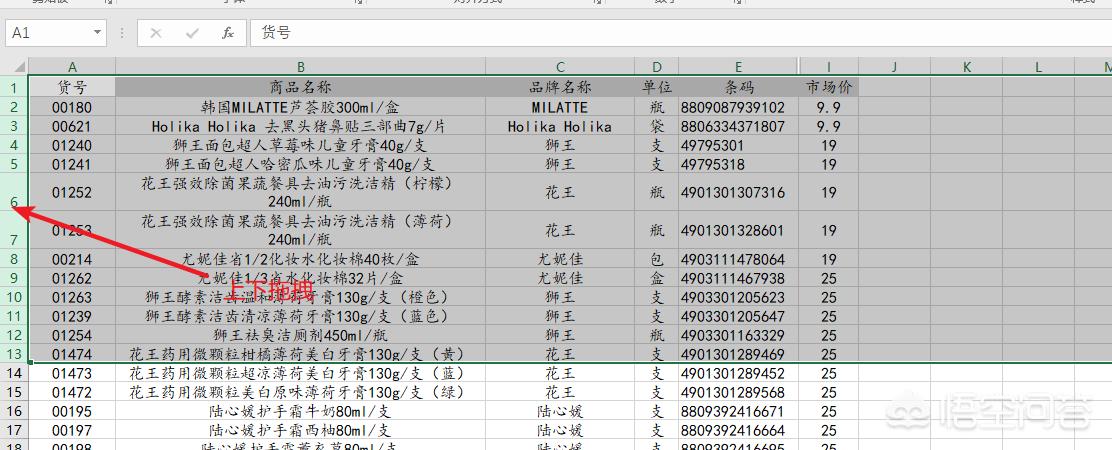Click item number cell 01252
The image size is (1112, 450).
[72, 193]
